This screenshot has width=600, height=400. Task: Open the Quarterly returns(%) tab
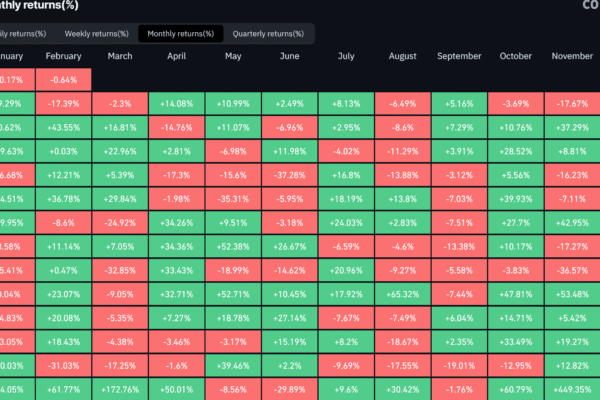(x=269, y=34)
